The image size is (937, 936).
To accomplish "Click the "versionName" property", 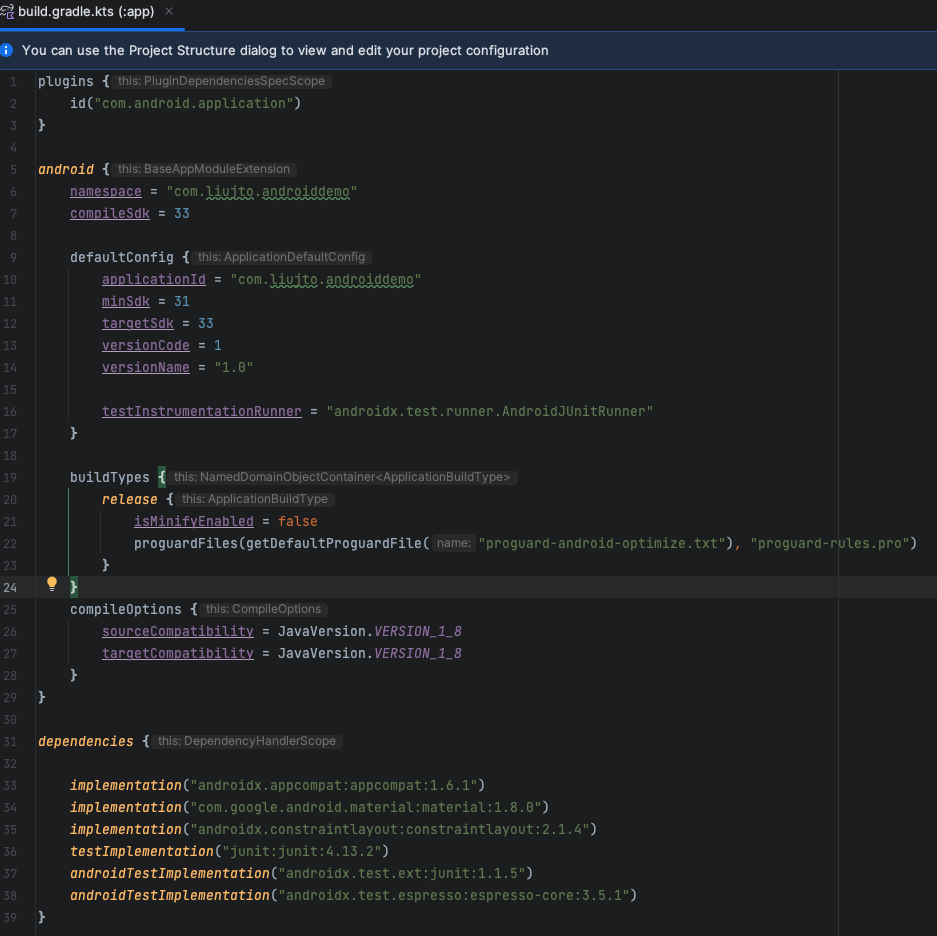I will tap(146, 368).
